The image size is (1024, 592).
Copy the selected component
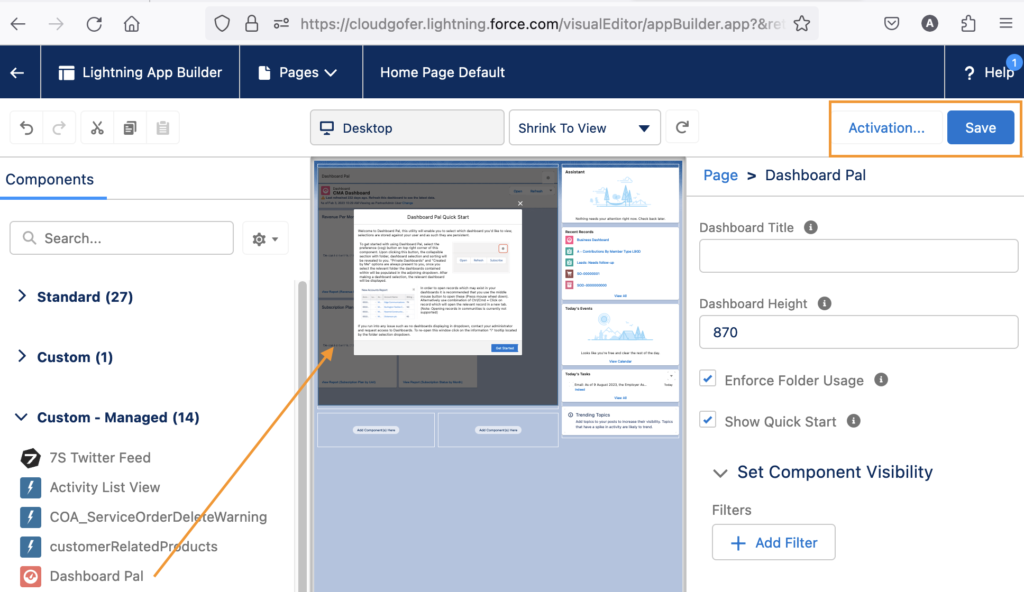click(130, 128)
